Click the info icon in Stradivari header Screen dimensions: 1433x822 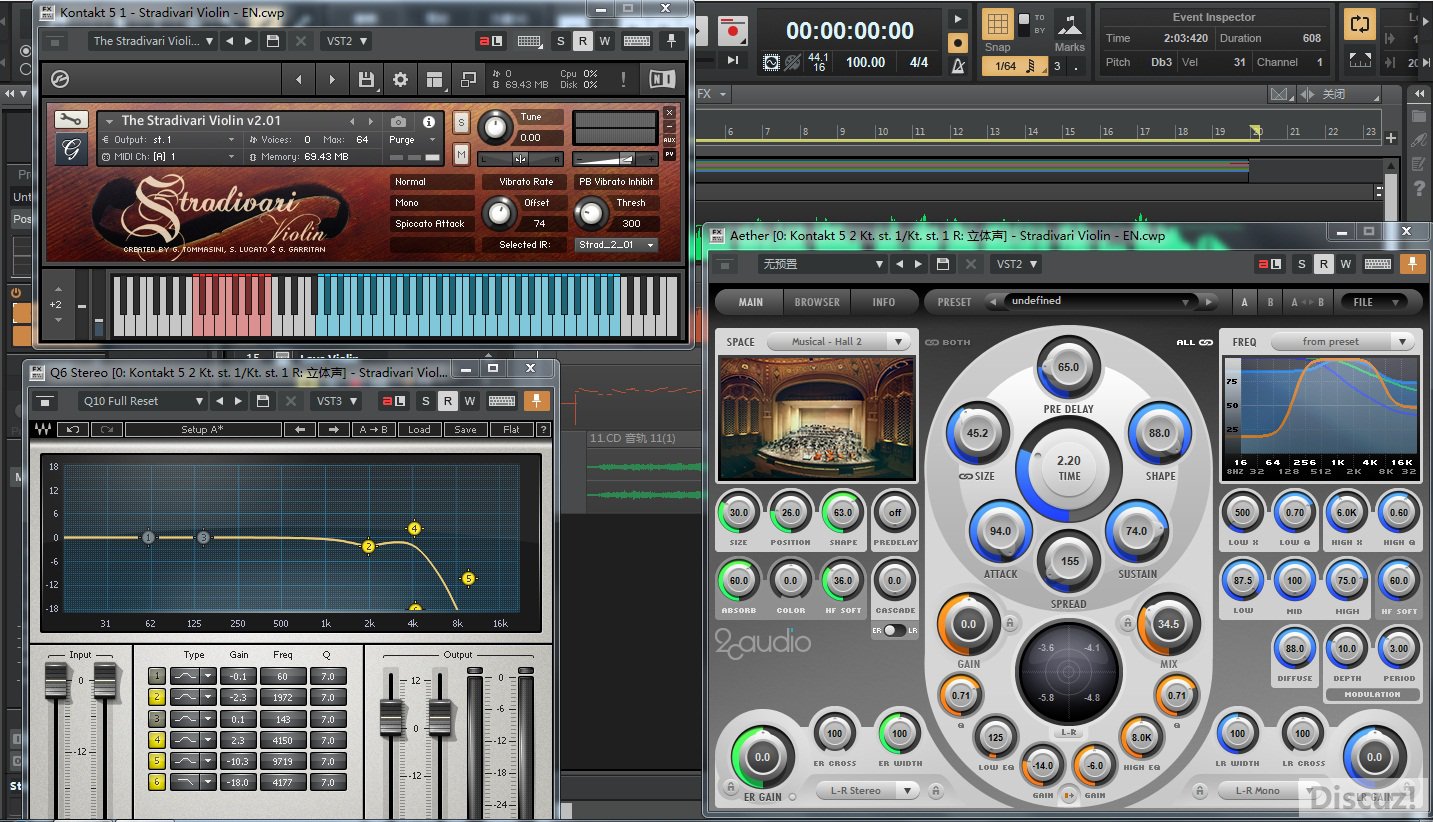pyautogui.click(x=429, y=121)
